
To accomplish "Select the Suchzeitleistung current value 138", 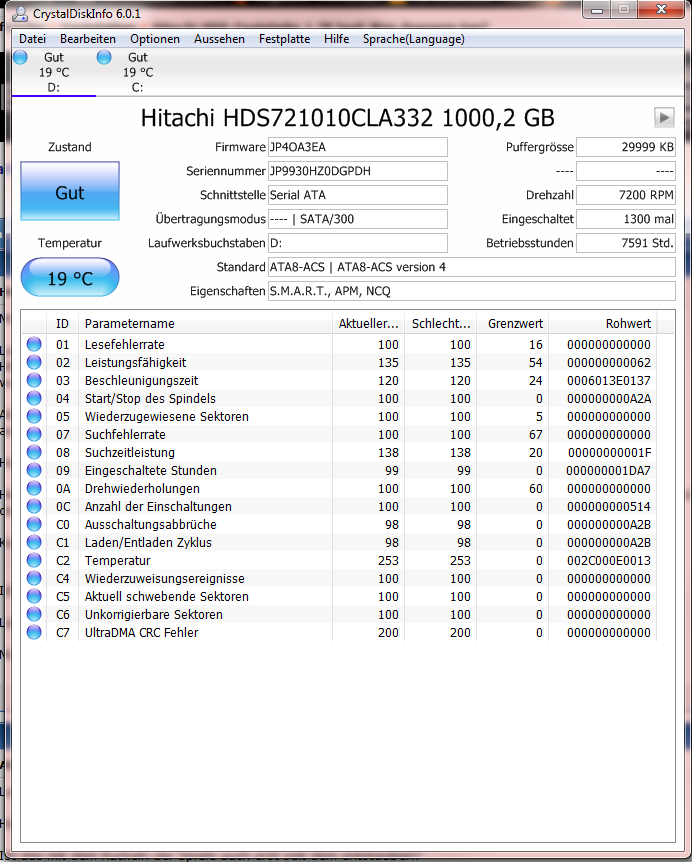I will click(388, 452).
